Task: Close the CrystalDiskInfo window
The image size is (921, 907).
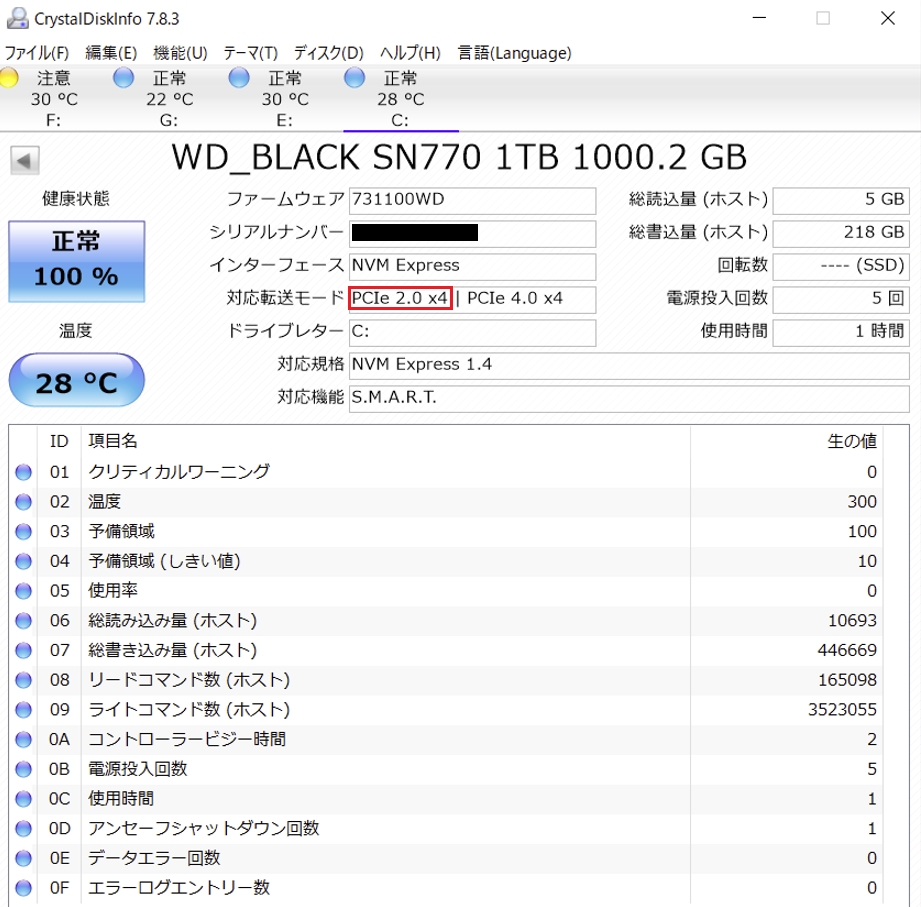Action: (888, 18)
